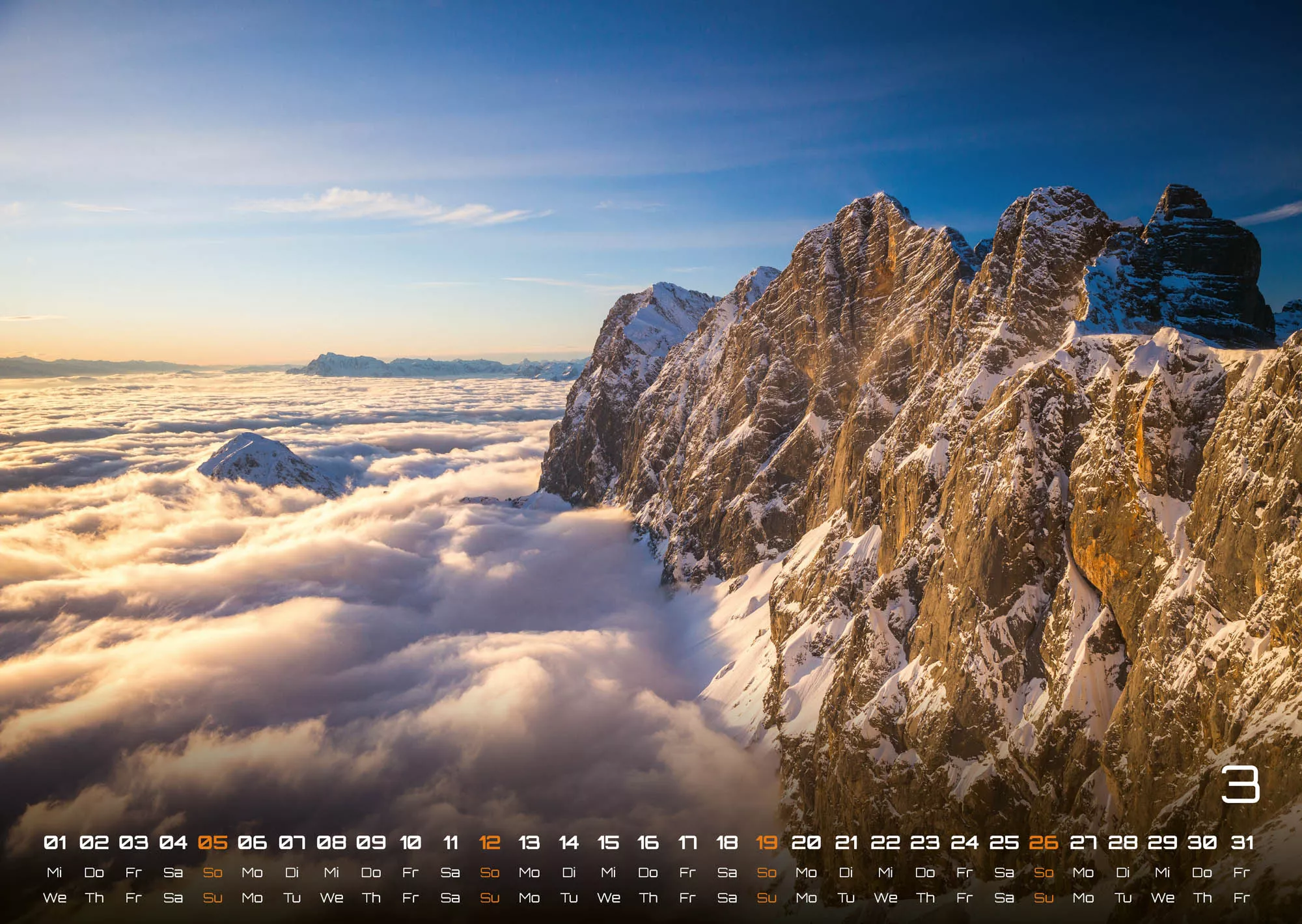
Task: Click the date 30
Action: coord(1202,843)
